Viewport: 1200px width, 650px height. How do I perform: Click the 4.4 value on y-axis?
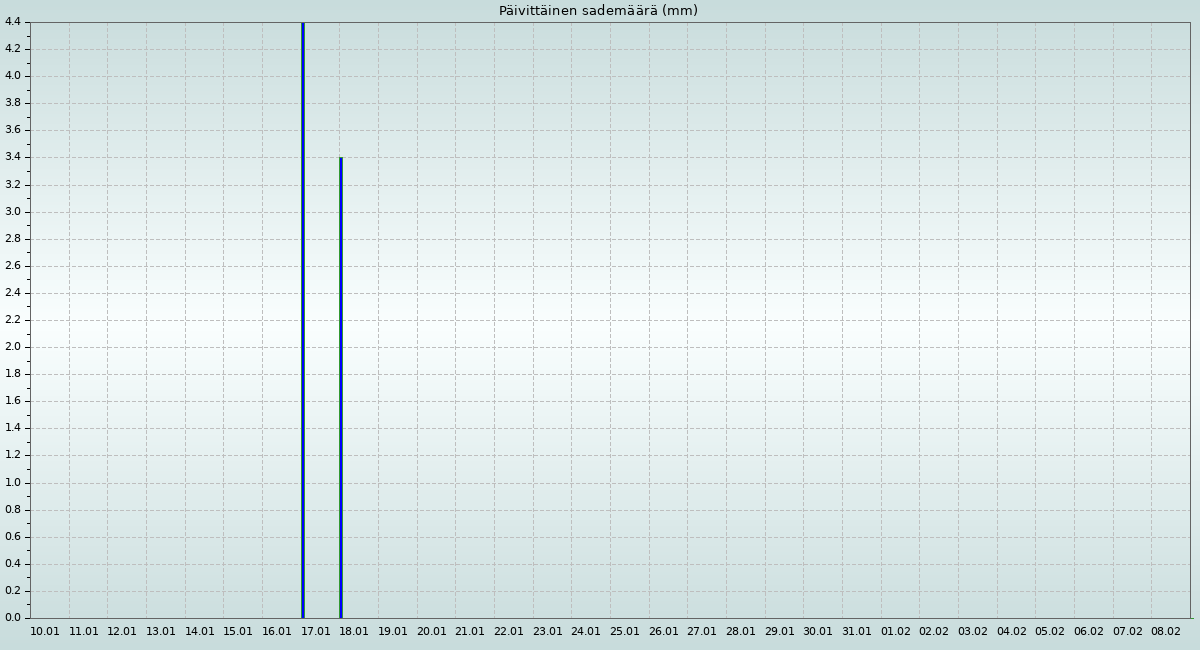(13, 22)
